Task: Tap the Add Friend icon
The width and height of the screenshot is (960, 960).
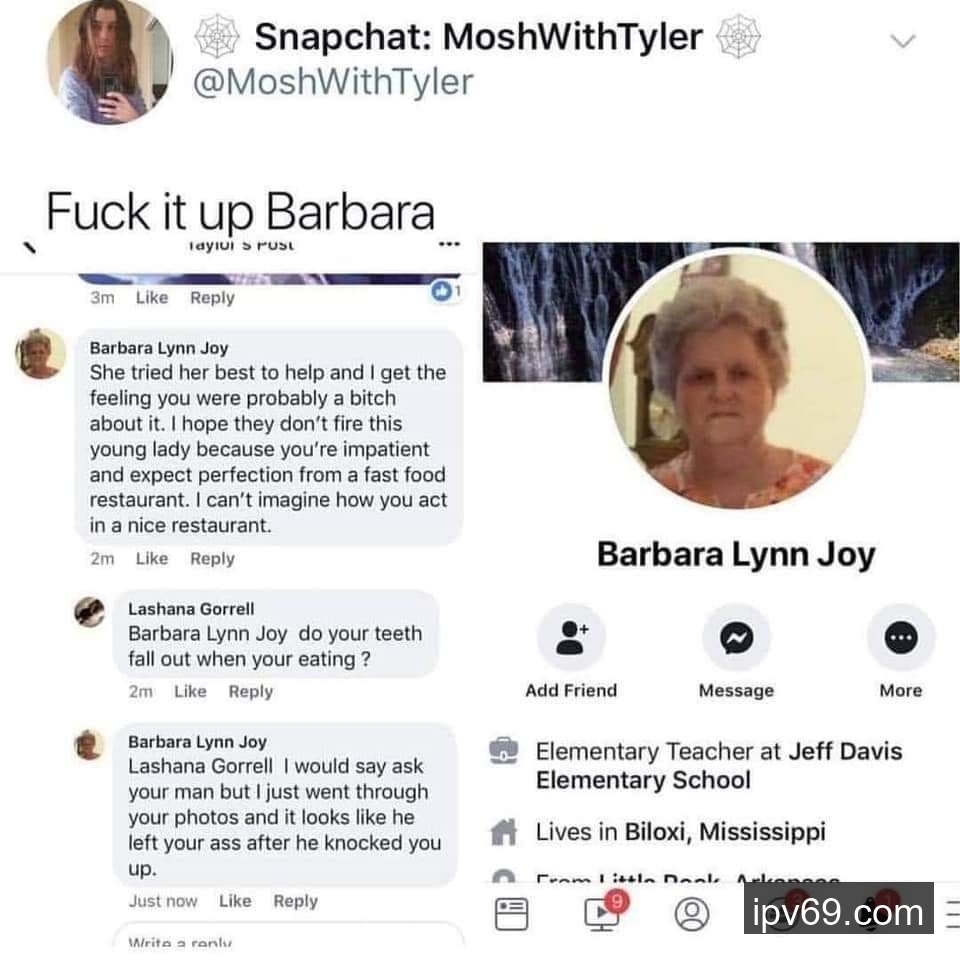Action: coord(571,637)
